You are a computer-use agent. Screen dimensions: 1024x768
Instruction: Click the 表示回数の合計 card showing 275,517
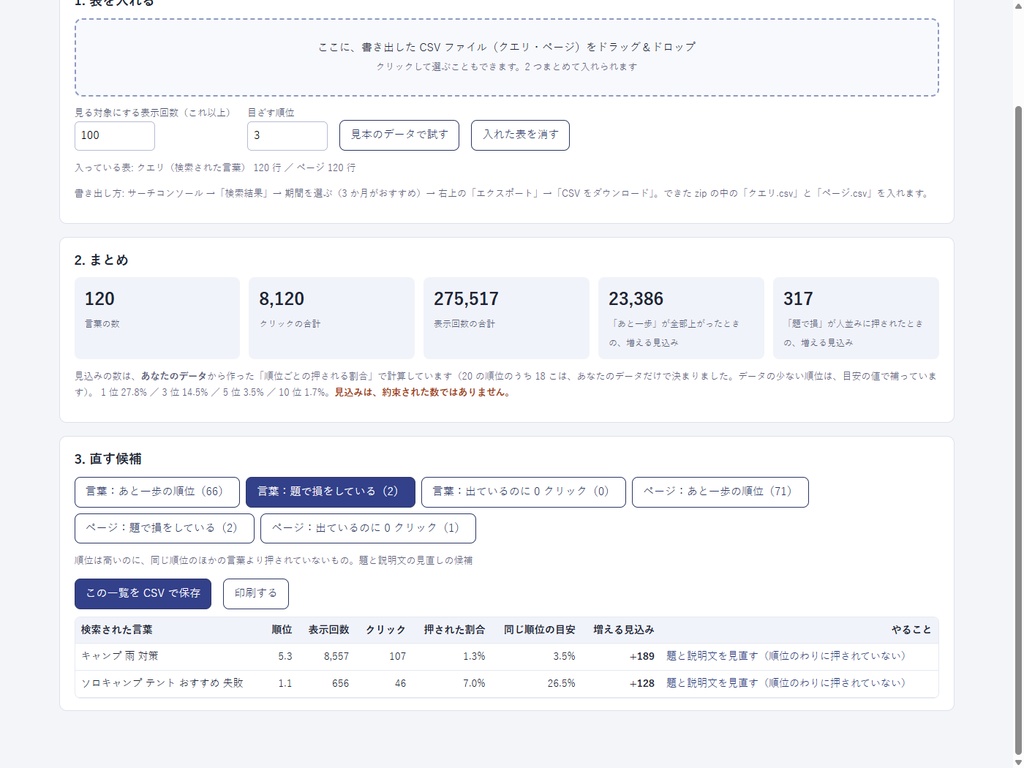click(x=507, y=318)
